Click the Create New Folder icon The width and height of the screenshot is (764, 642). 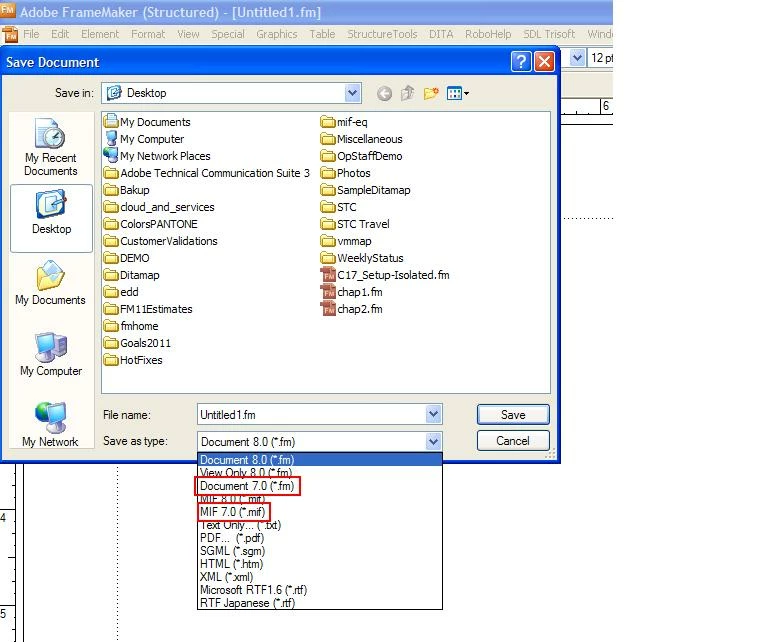(431, 93)
